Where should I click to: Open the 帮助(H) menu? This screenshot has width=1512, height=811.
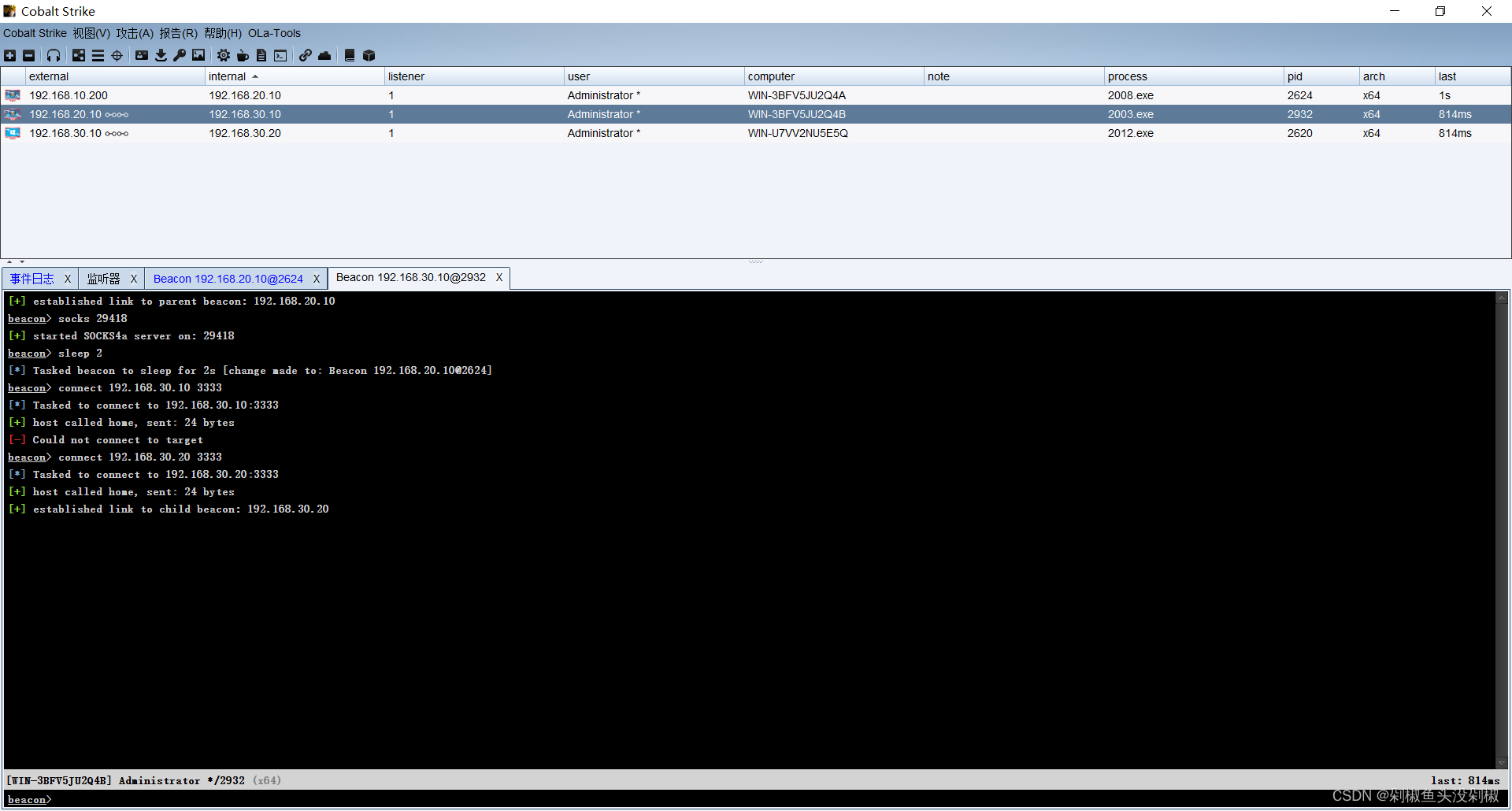click(x=223, y=33)
